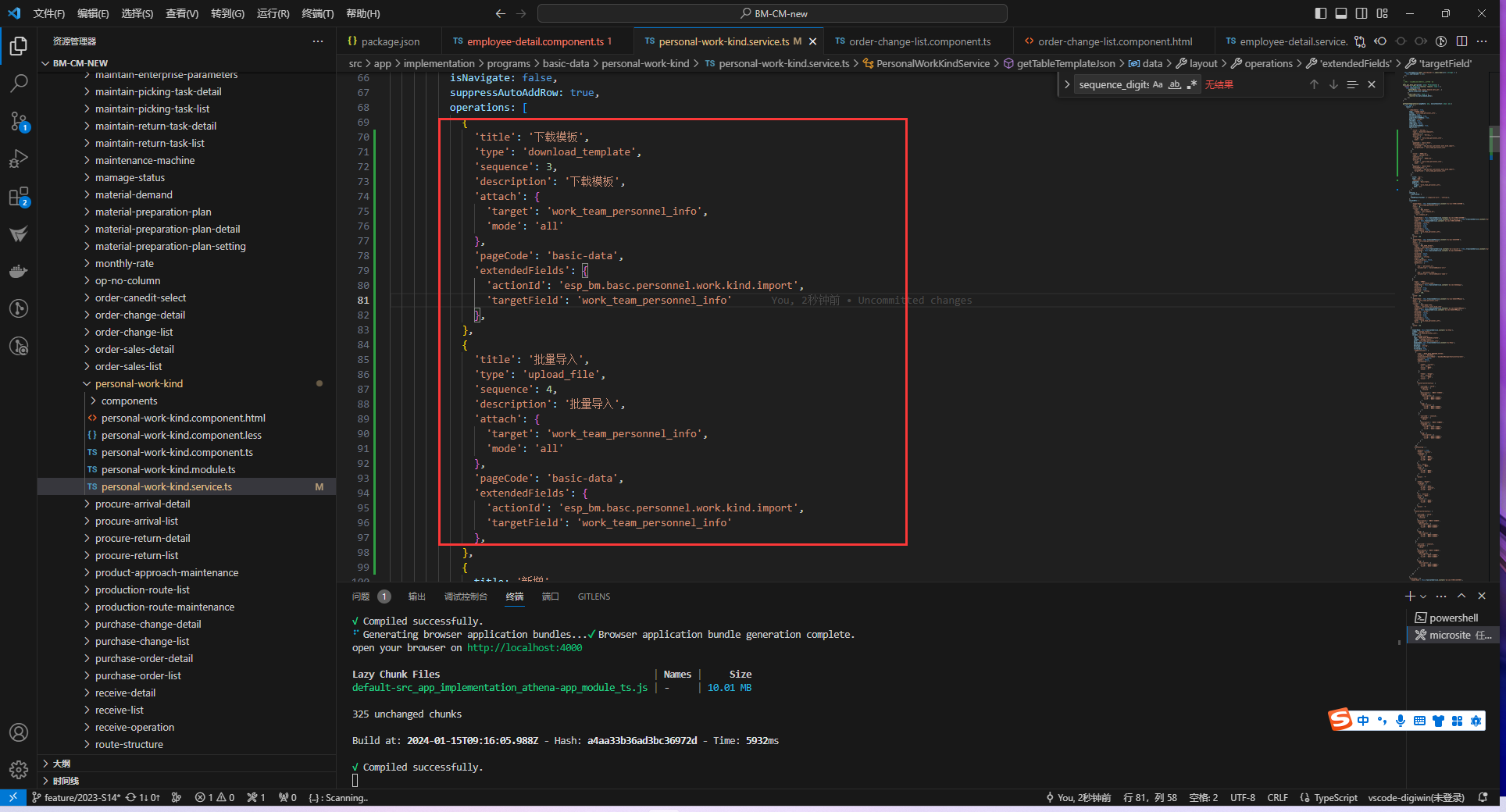Open the 终端(T) menu

click(x=317, y=13)
